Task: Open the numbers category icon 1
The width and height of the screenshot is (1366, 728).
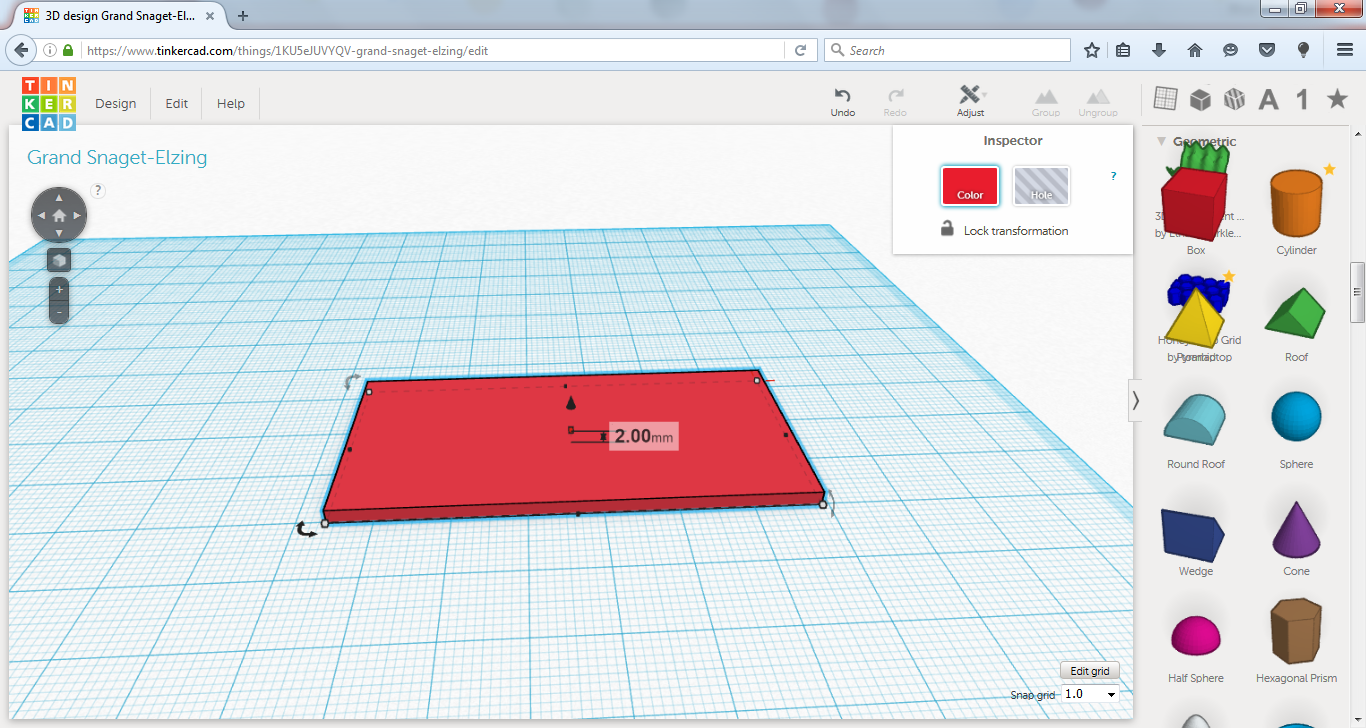Action: click(1302, 99)
